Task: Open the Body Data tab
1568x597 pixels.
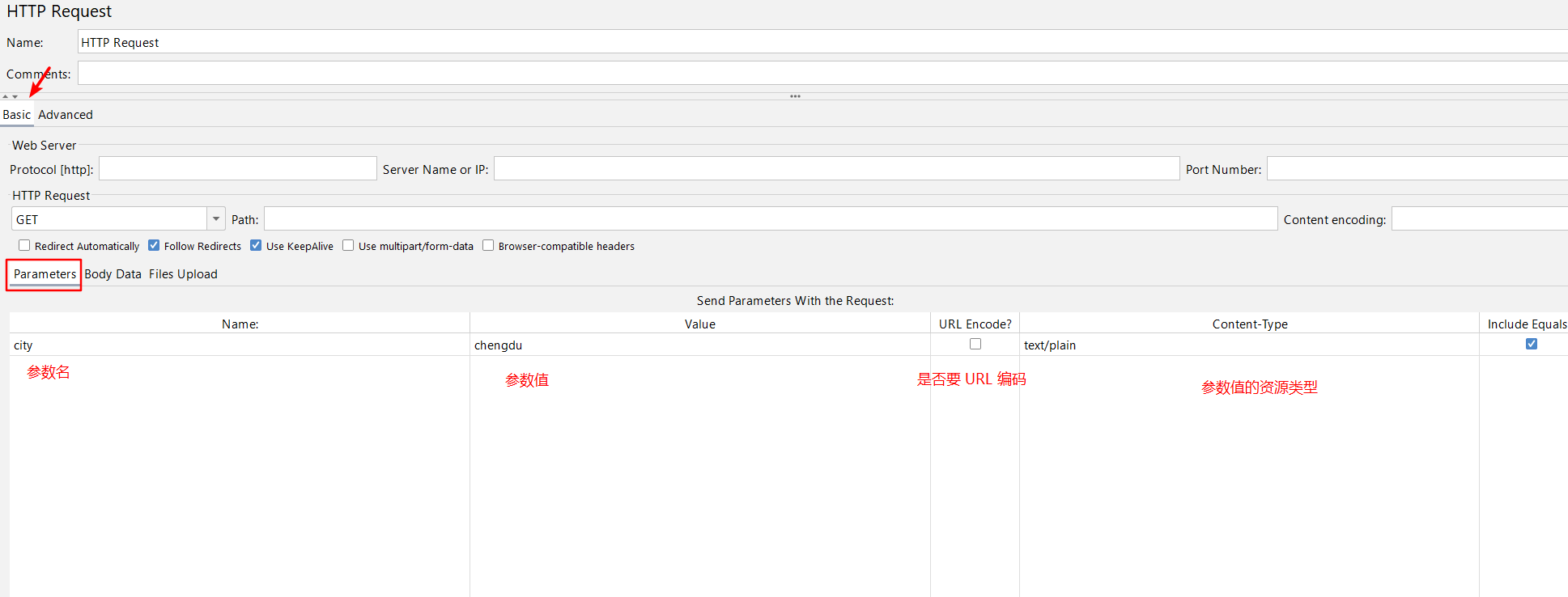Action: (x=113, y=274)
